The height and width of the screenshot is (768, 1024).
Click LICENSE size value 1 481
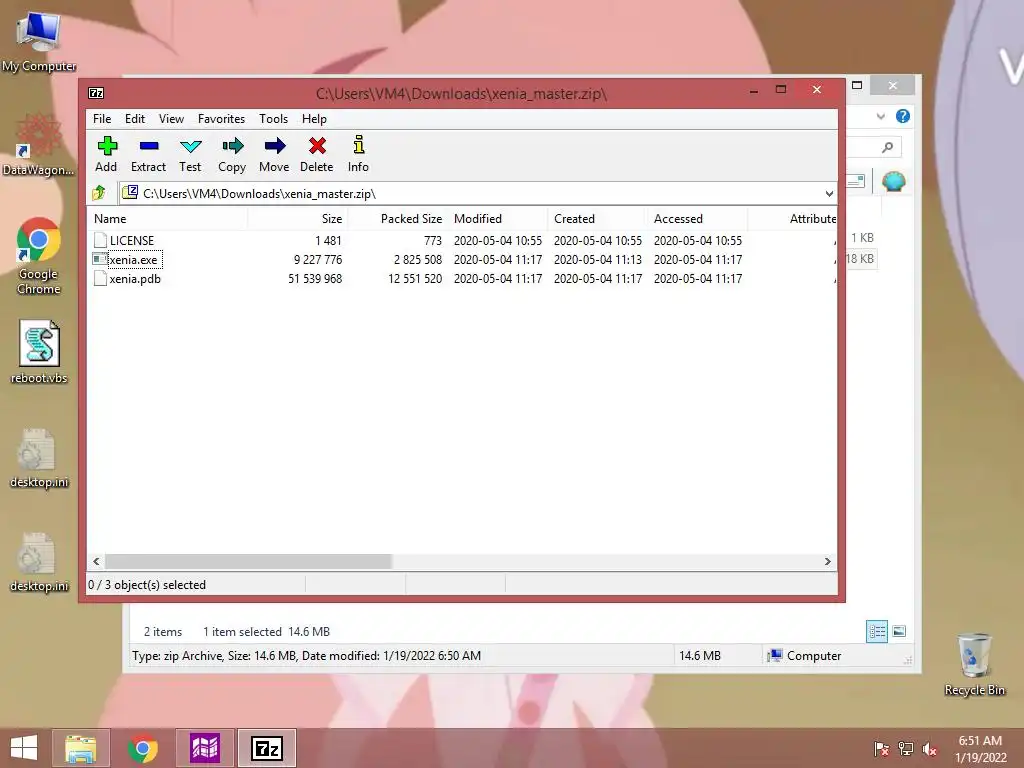pos(328,240)
